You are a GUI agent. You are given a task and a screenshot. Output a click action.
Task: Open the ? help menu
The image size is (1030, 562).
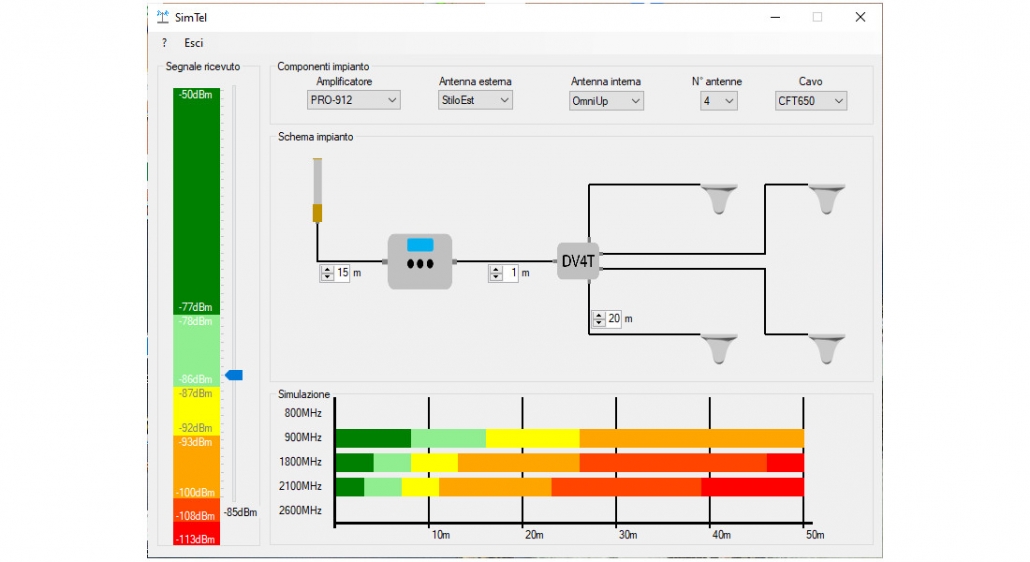point(164,43)
